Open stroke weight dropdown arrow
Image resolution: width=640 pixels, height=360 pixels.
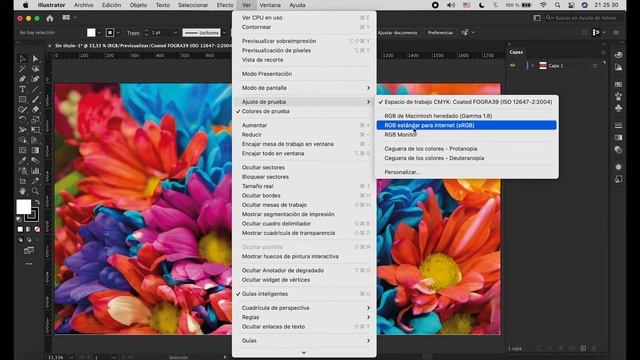point(176,33)
